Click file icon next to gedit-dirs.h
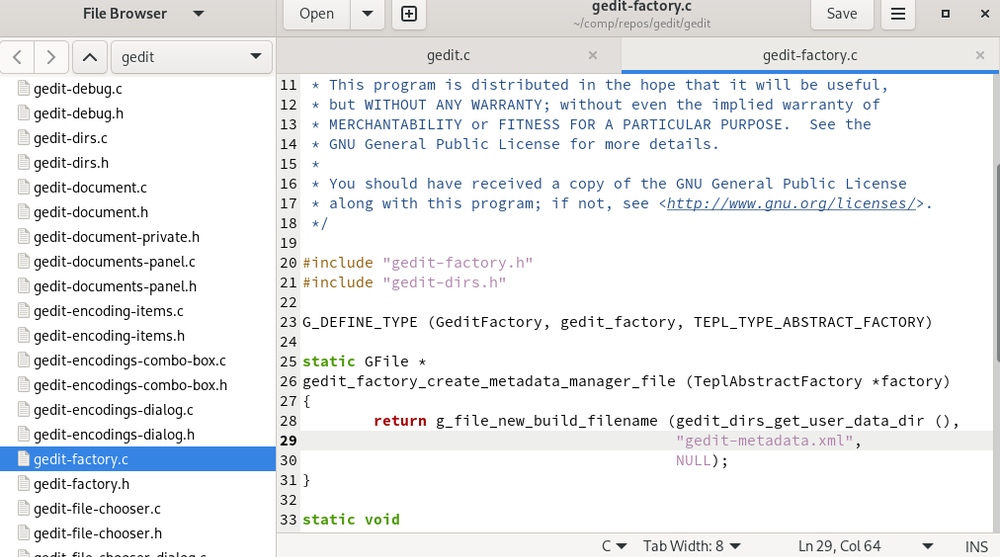This screenshot has width=1000, height=557. coord(24,162)
